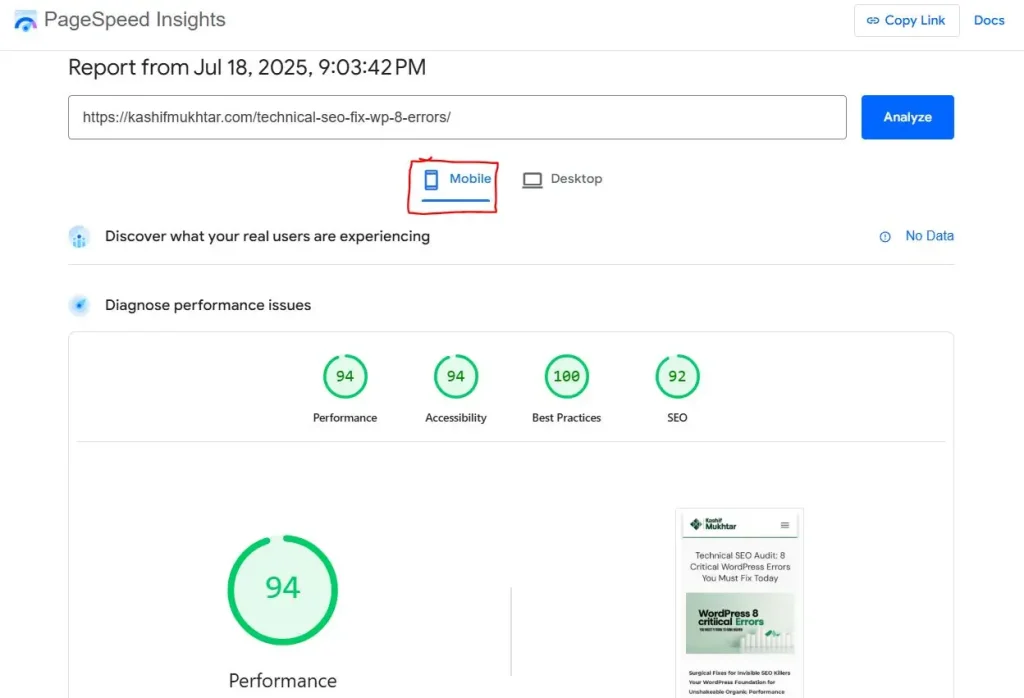Screen dimensions: 1024x698
Task: Select the Best Practices score gauge 100
Action: [x=566, y=376]
